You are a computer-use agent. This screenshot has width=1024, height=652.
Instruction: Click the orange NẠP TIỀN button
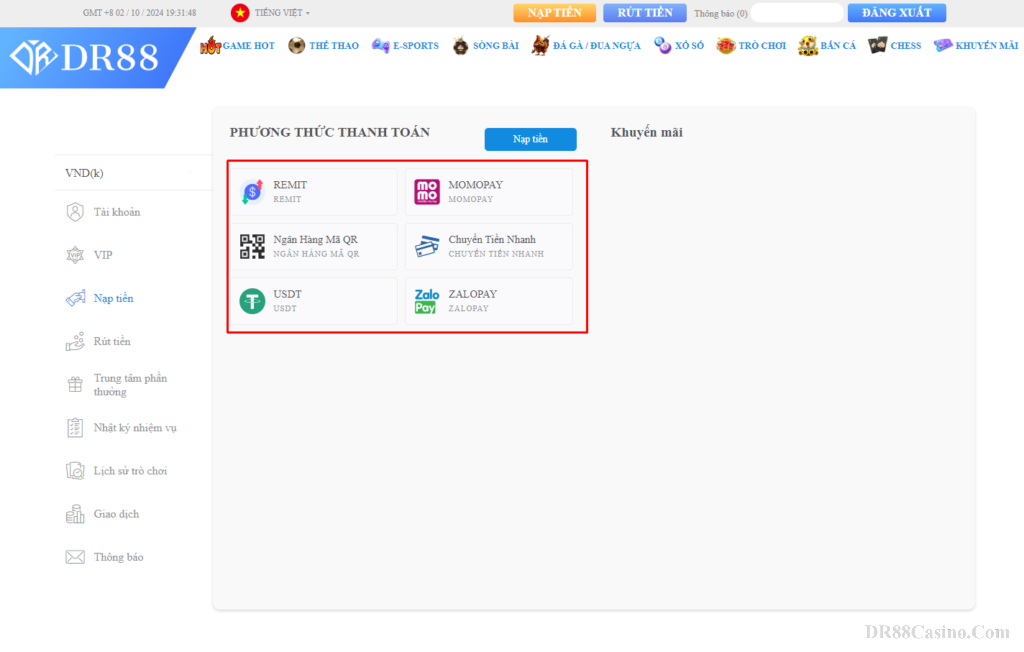pyautogui.click(x=554, y=12)
